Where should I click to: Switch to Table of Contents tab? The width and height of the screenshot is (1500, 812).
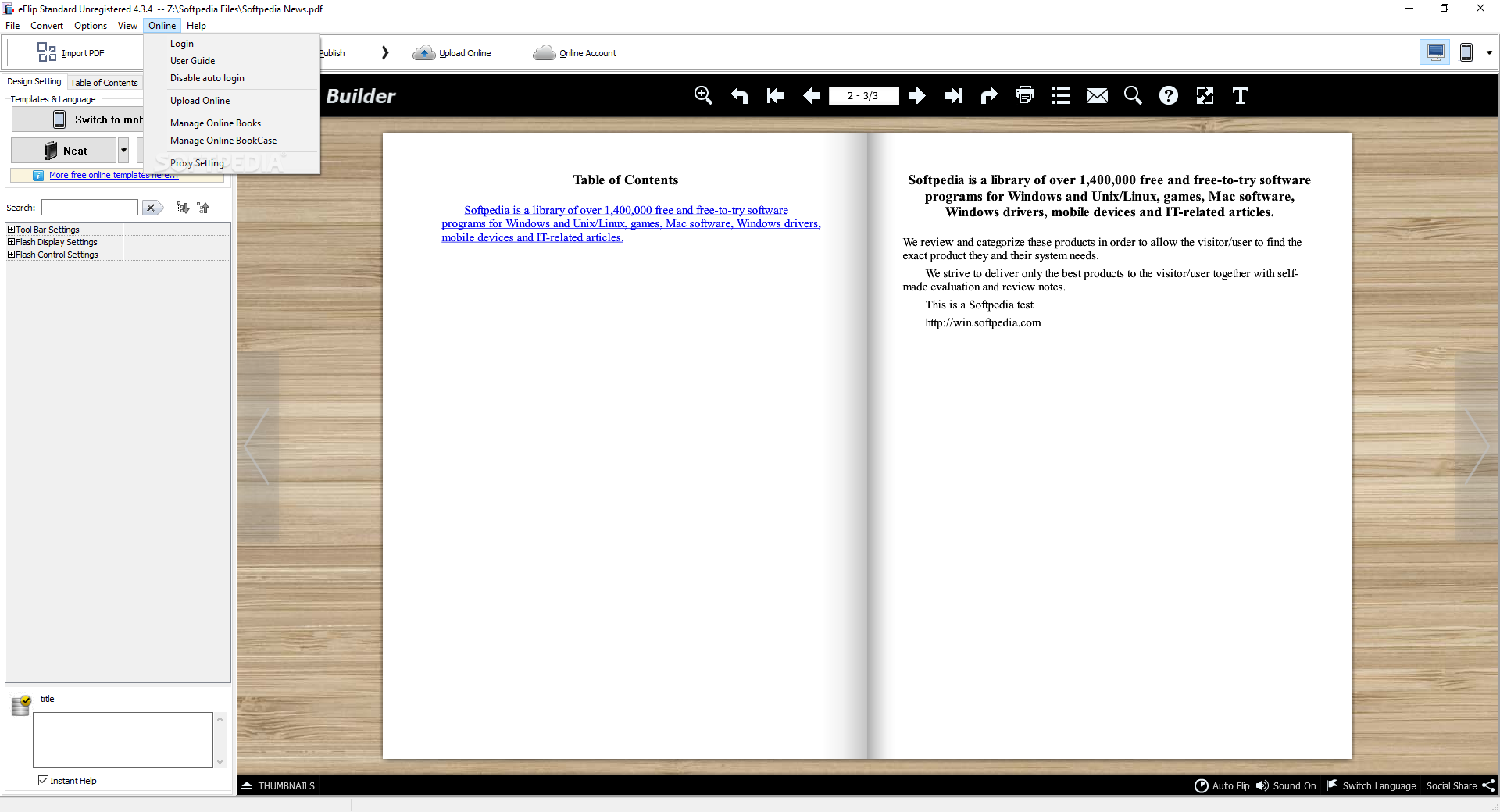tap(104, 82)
